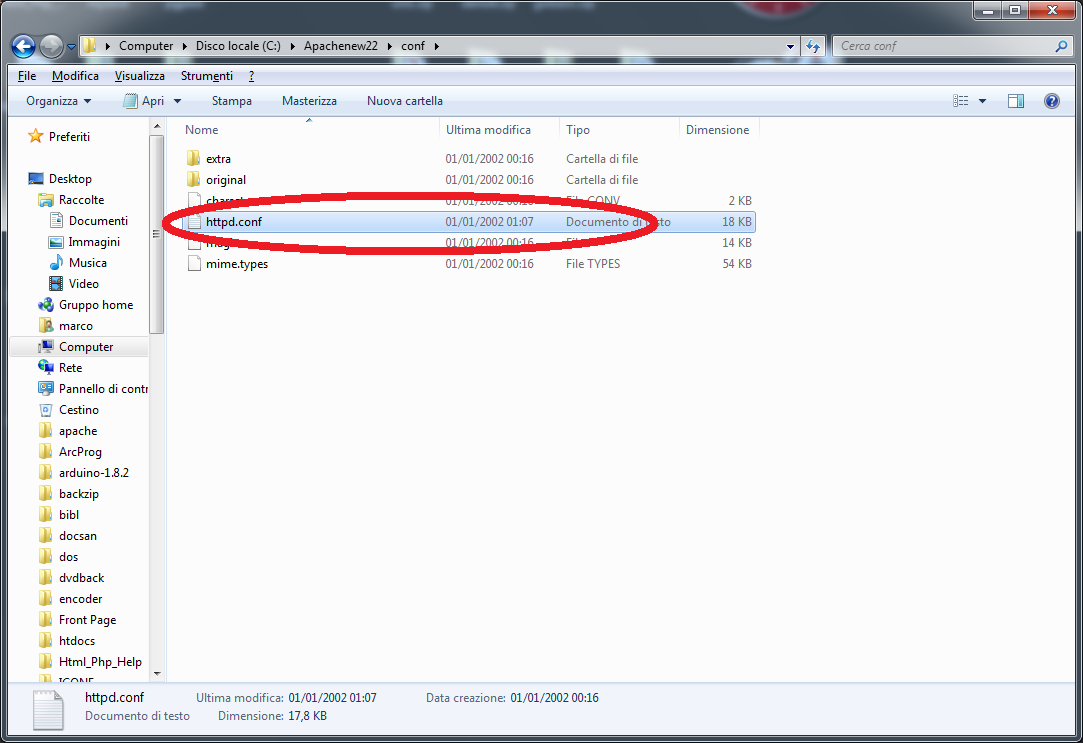Sort files by Ultima modifica column

pyautogui.click(x=488, y=130)
